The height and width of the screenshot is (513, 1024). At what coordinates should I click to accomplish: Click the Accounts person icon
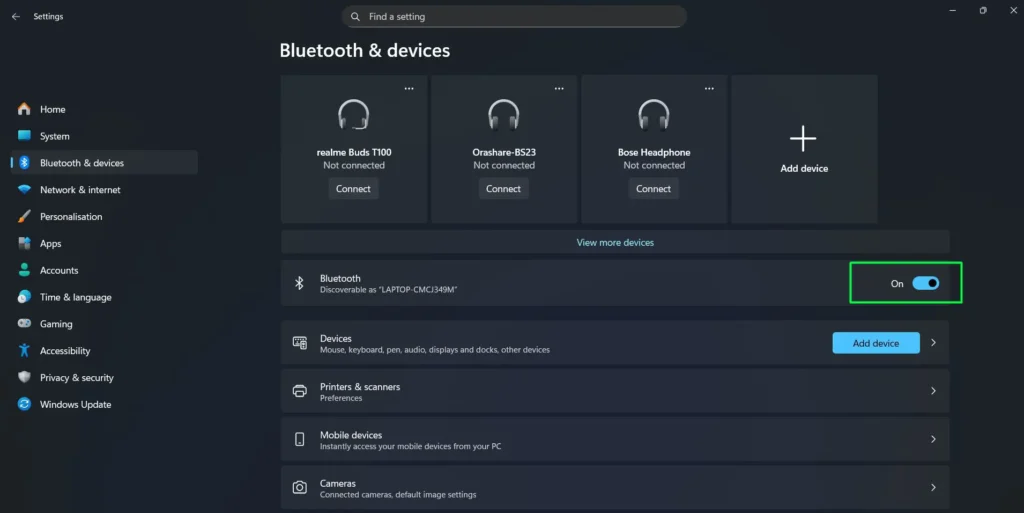24,270
